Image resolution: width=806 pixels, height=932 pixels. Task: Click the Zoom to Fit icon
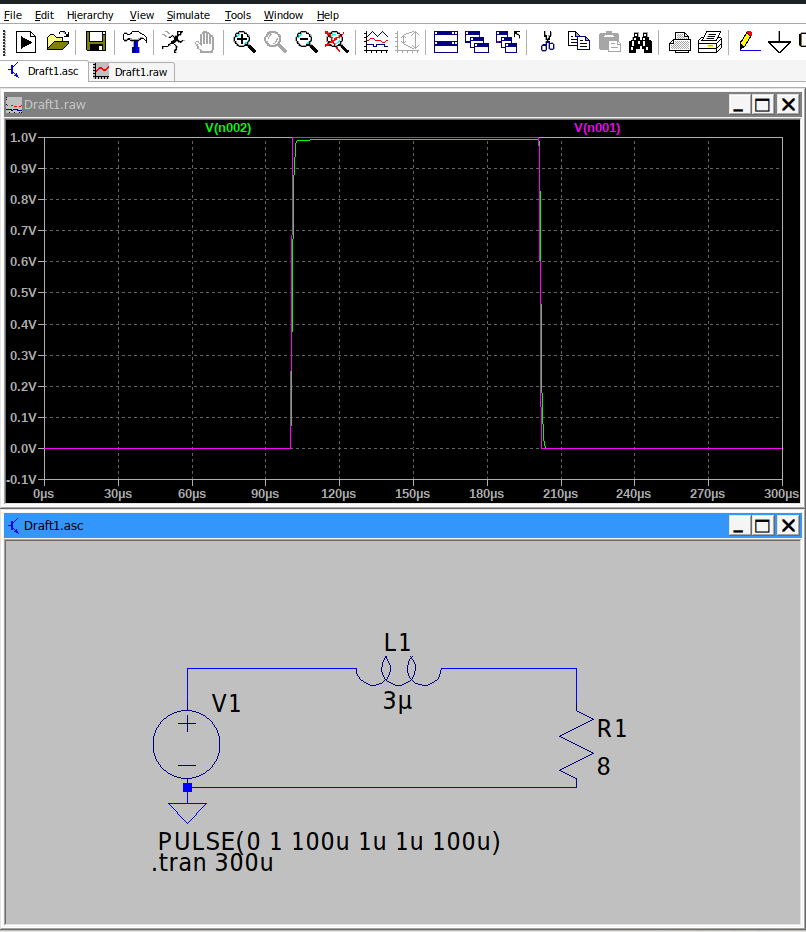tap(337, 41)
